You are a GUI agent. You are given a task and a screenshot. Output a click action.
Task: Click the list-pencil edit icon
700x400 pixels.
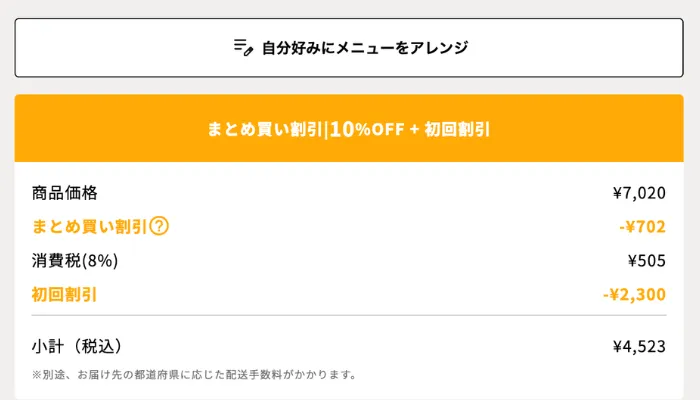tap(243, 47)
